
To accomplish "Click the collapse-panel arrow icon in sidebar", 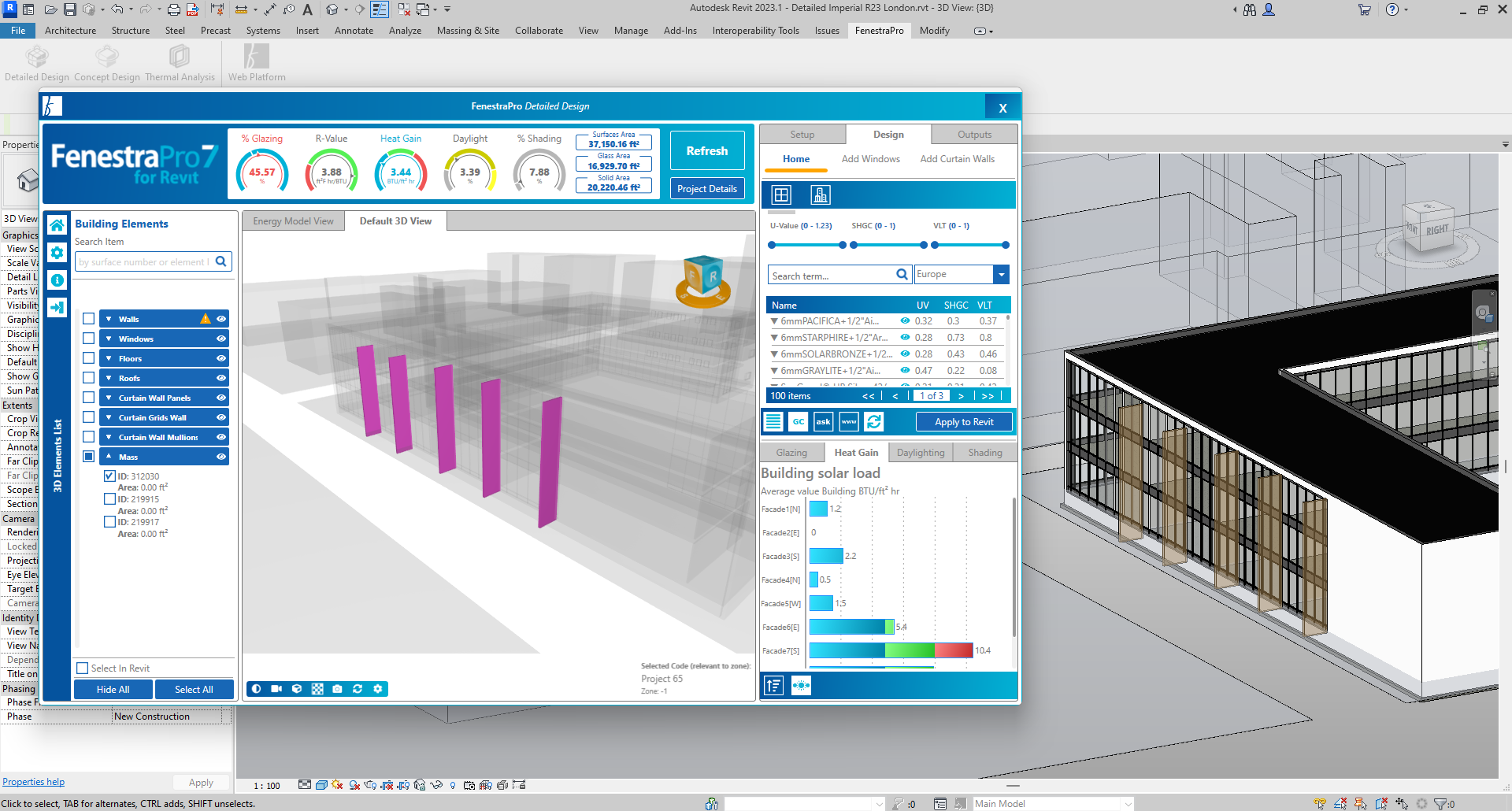I will (57, 308).
